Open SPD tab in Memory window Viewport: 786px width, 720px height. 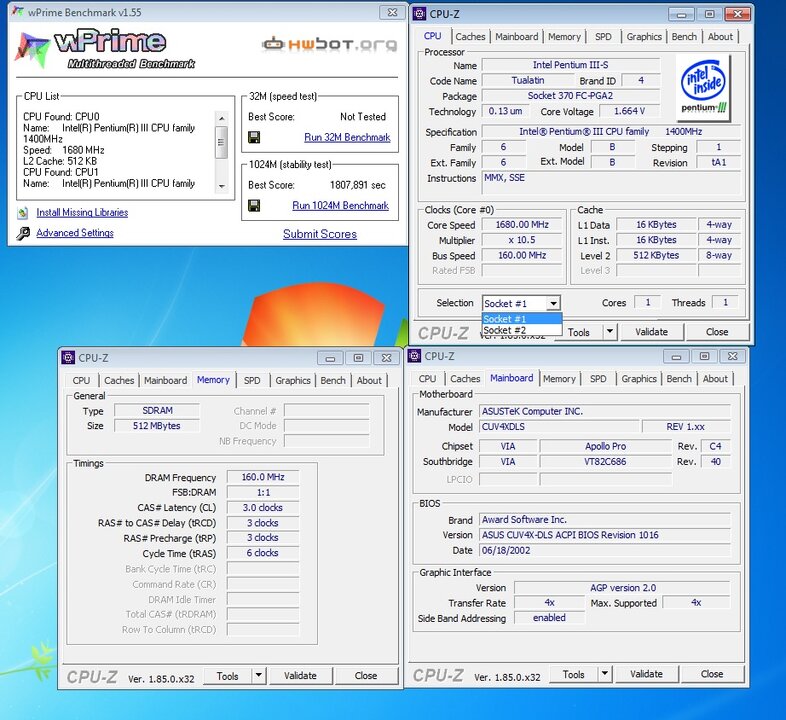[x=252, y=381]
